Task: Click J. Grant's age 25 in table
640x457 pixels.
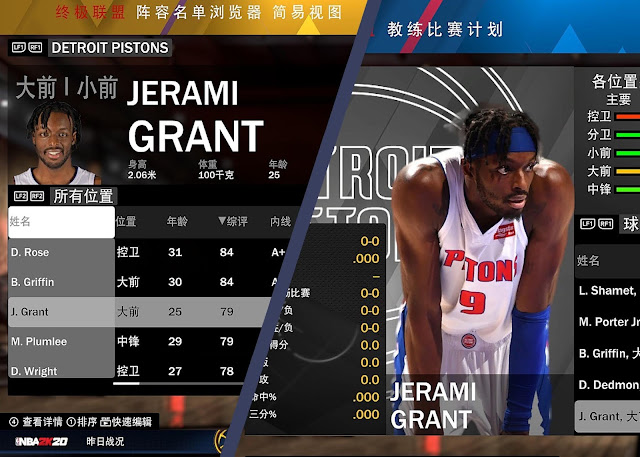Action: [175, 312]
